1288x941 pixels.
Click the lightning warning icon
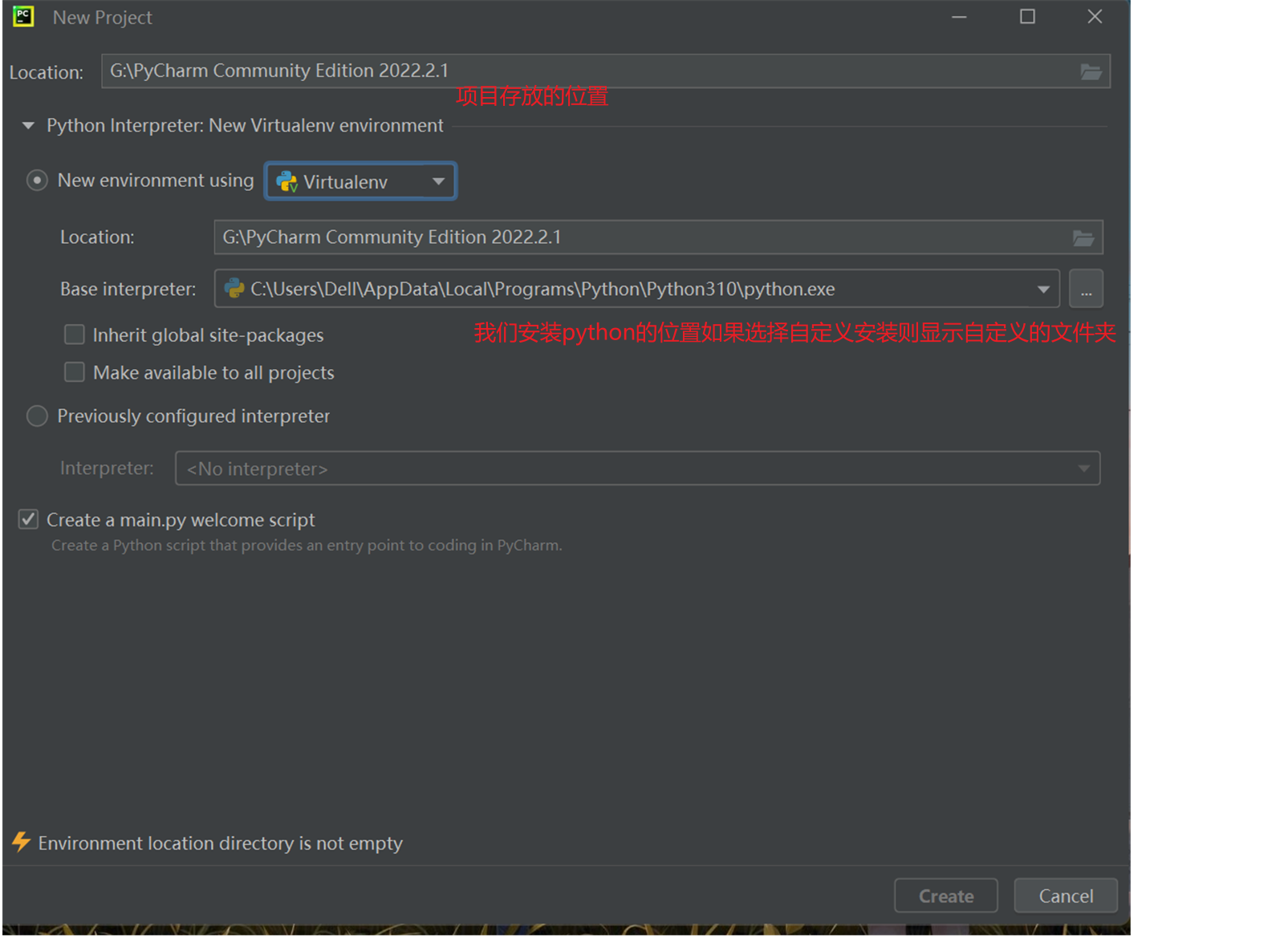(x=21, y=842)
